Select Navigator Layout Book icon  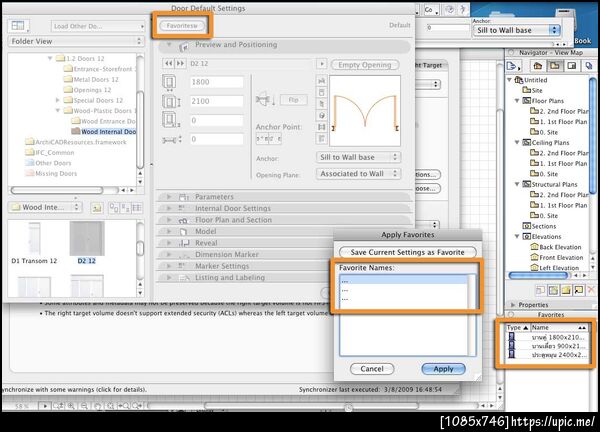click(572, 66)
